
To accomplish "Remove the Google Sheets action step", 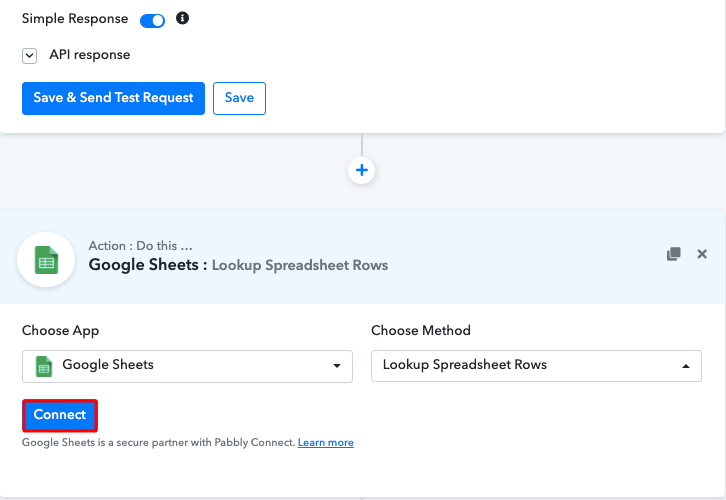I will (x=702, y=254).
